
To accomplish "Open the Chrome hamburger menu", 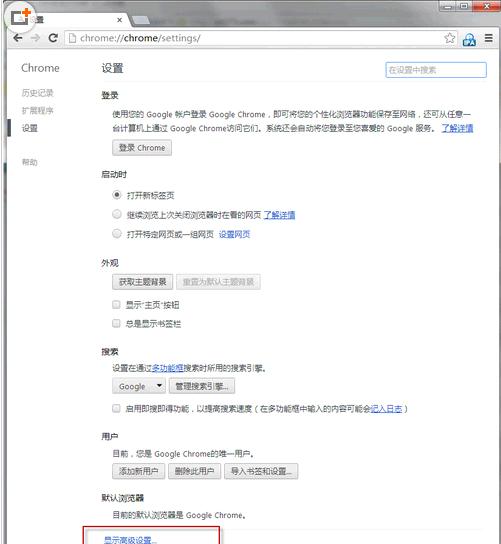I will tap(489, 38).
